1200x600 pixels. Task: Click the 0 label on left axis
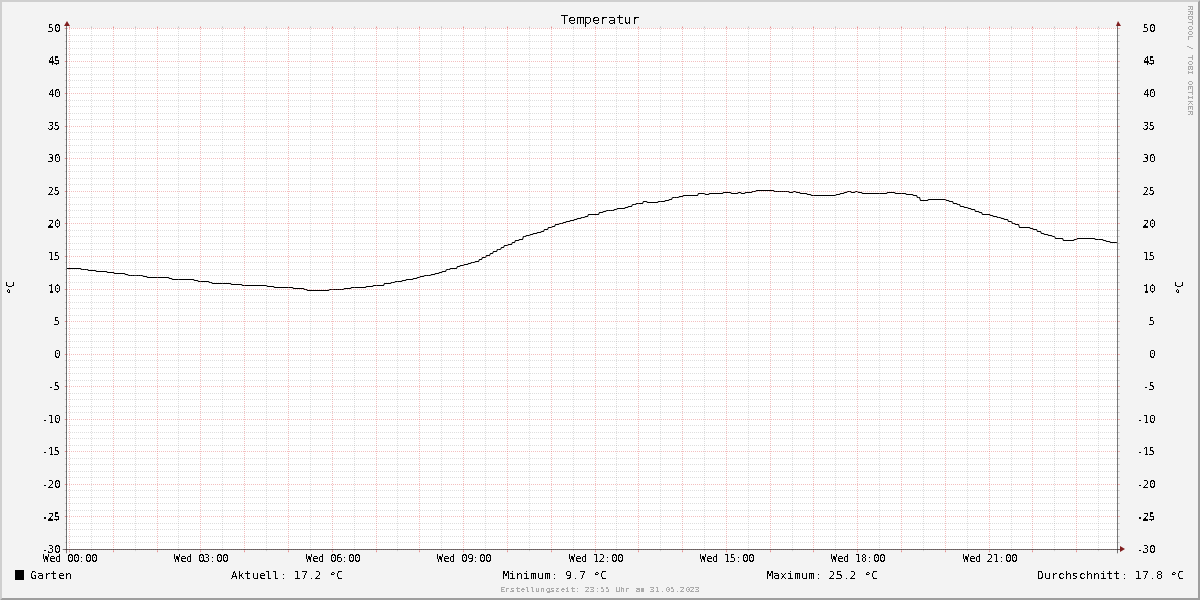pyautogui.click(x=58, y=354)
